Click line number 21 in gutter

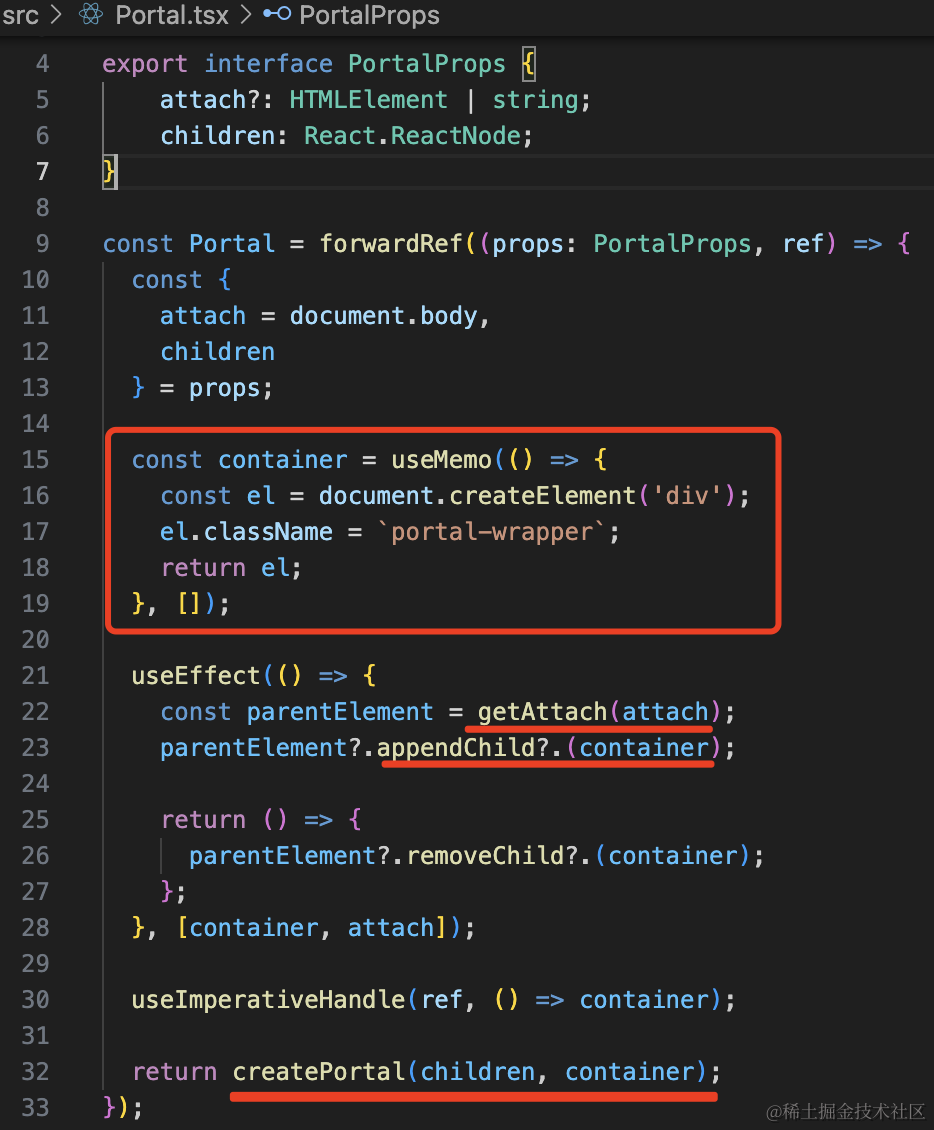pos(35,675)
